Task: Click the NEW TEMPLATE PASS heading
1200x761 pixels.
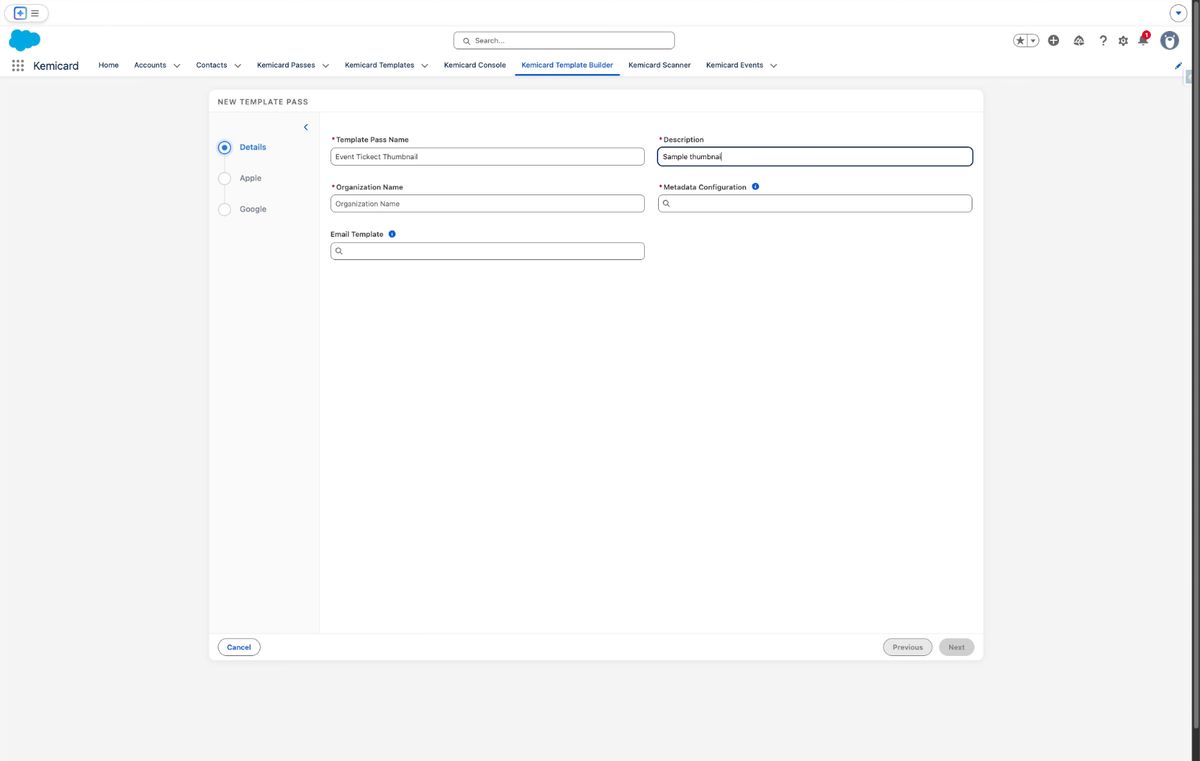Action: [263, 102]
